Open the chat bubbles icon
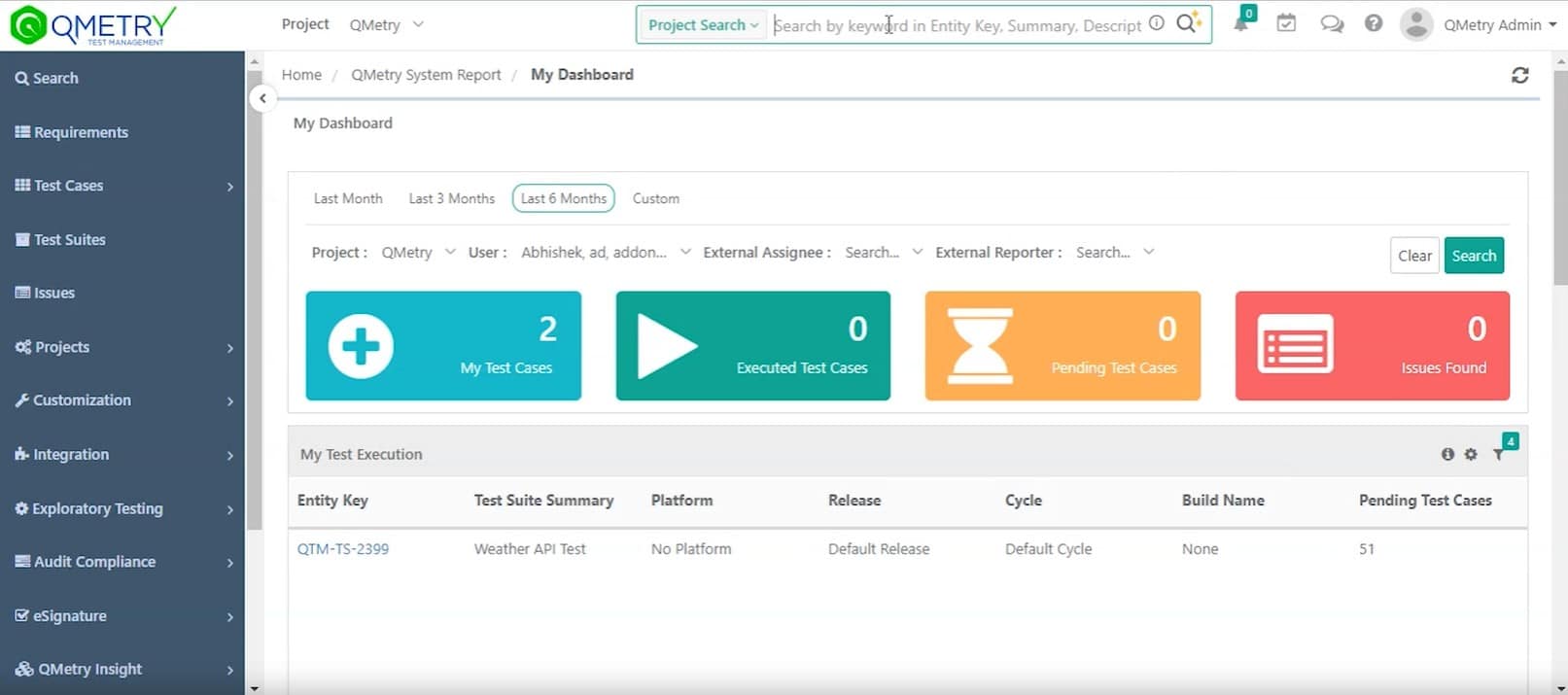1568x695 pixels. pyautogui.click(x=1332, y=24)
